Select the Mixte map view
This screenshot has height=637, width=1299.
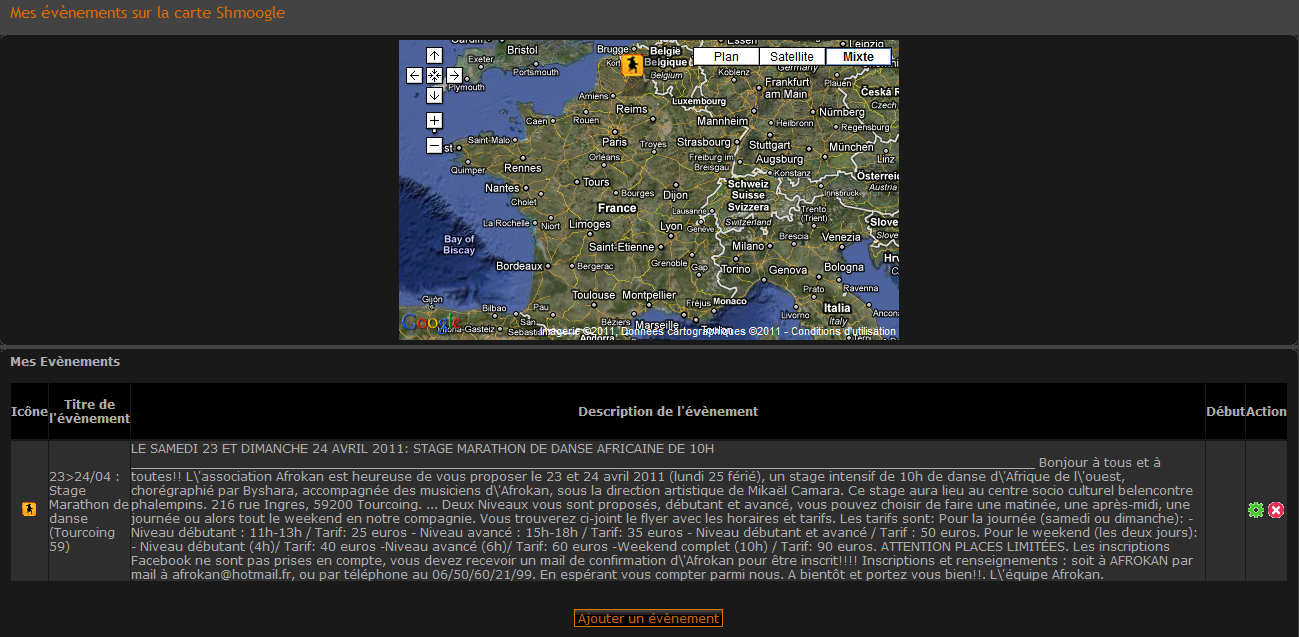tap(858, 57)
